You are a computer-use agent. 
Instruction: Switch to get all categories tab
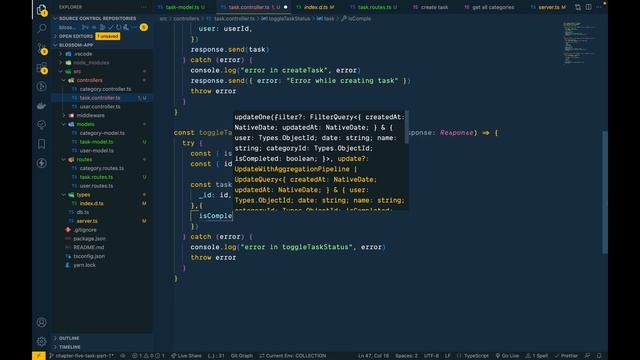click(x=489, y=7)
